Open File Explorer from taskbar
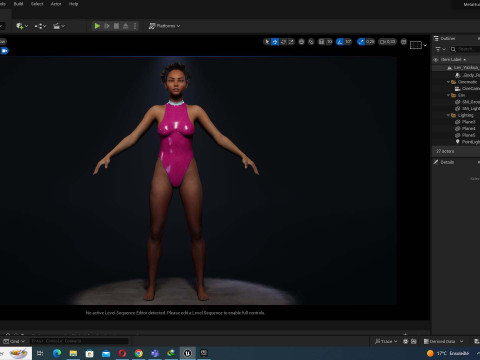 (73, 353)
